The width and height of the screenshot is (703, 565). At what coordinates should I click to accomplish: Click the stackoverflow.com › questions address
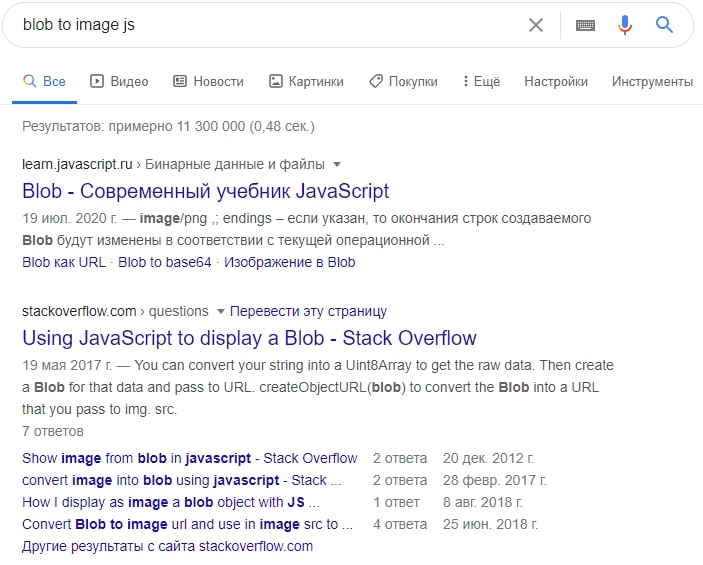coord(115,311)
